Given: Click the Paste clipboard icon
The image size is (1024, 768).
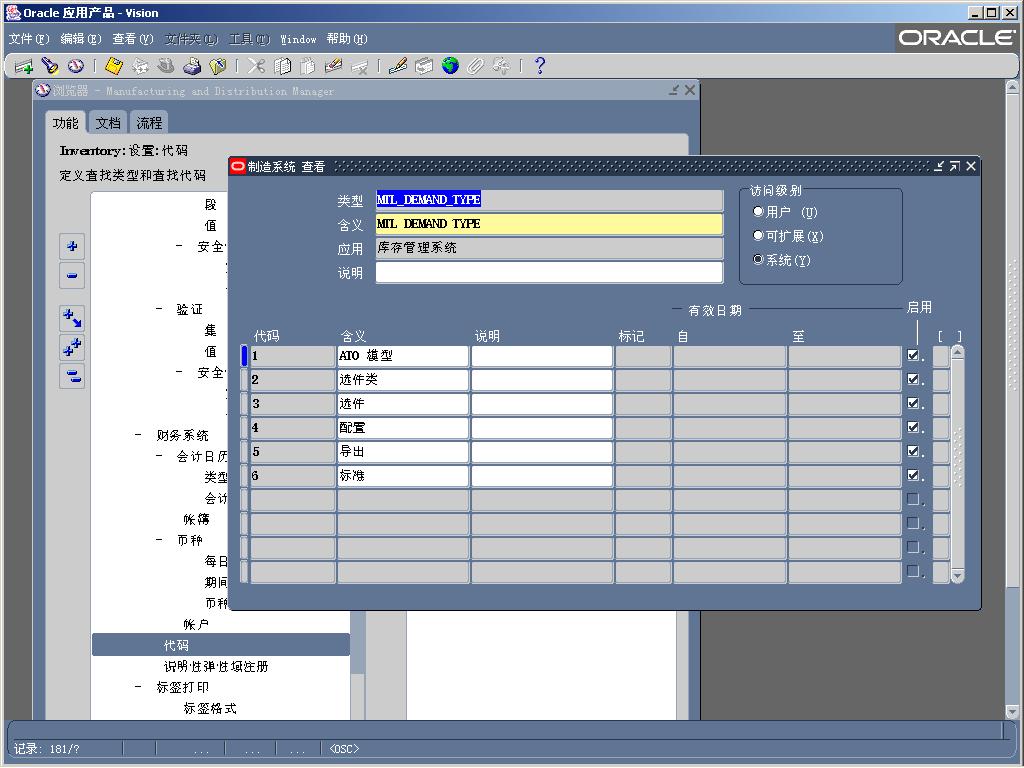Looking at the screenshot, I should pyautogui.click(x=308, y=66).
